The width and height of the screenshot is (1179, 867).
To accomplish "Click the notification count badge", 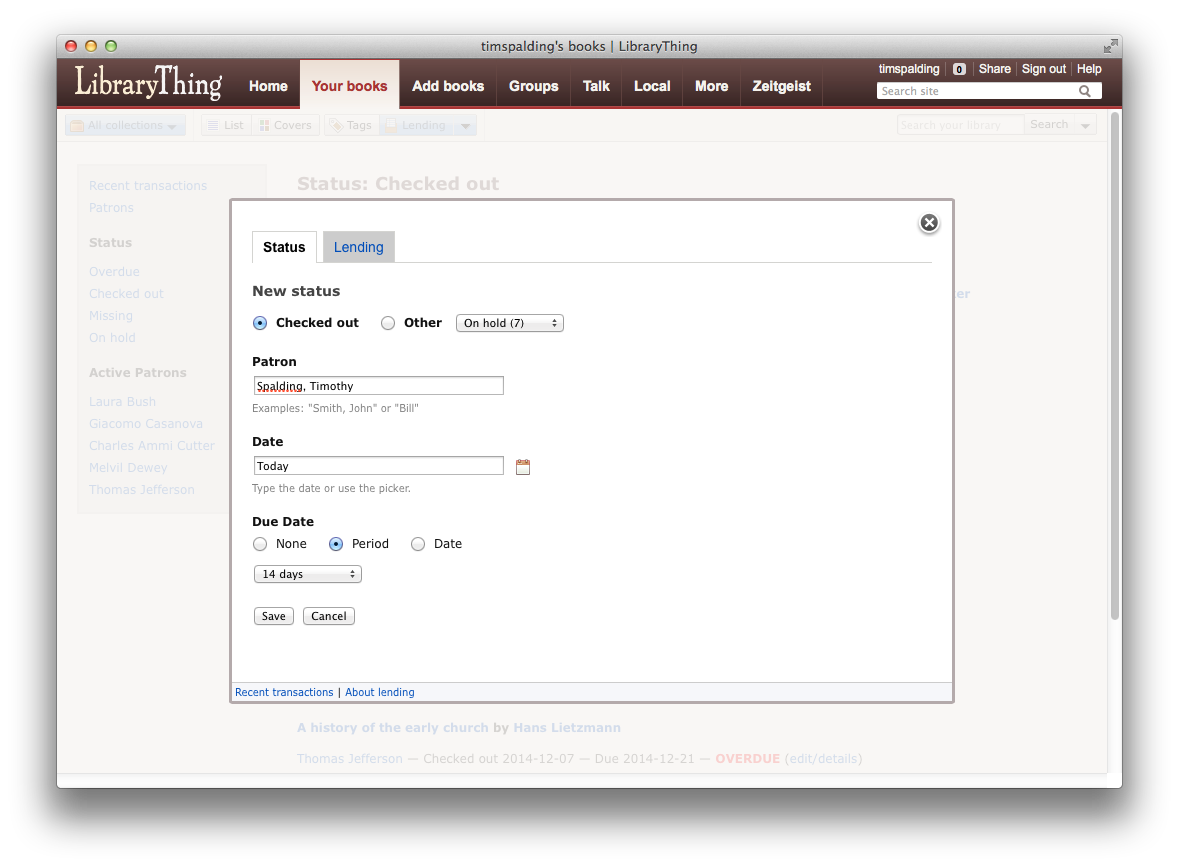I will (x=959, y=69).
